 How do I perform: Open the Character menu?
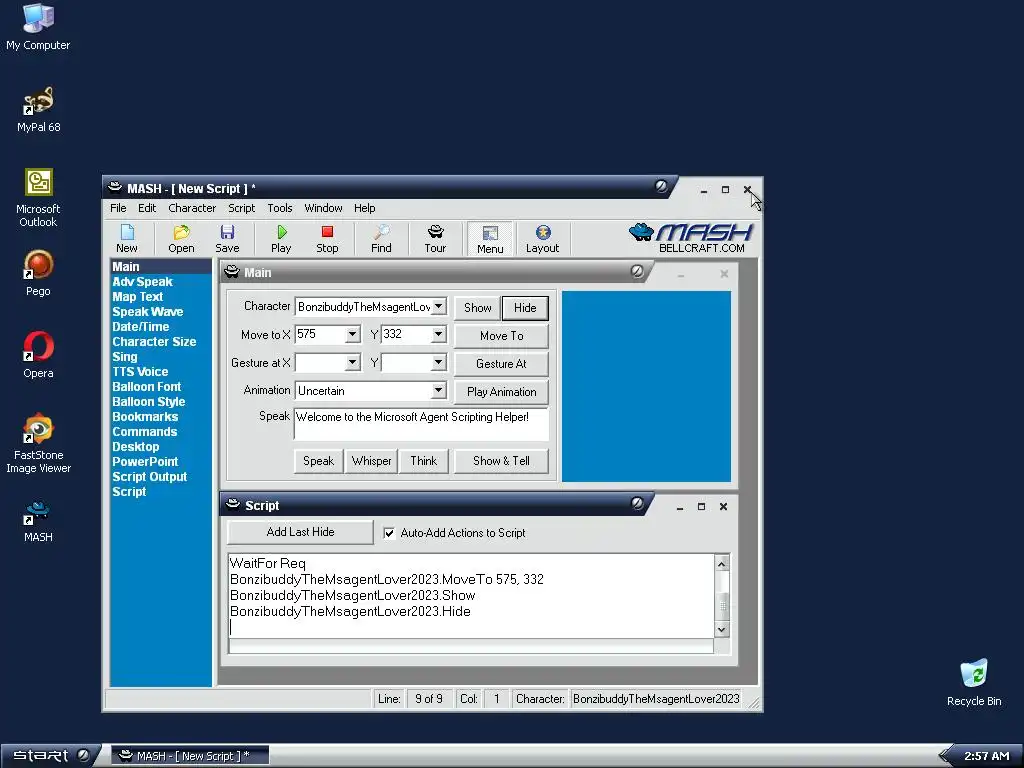pyautogui.click(x=192, y=208)
